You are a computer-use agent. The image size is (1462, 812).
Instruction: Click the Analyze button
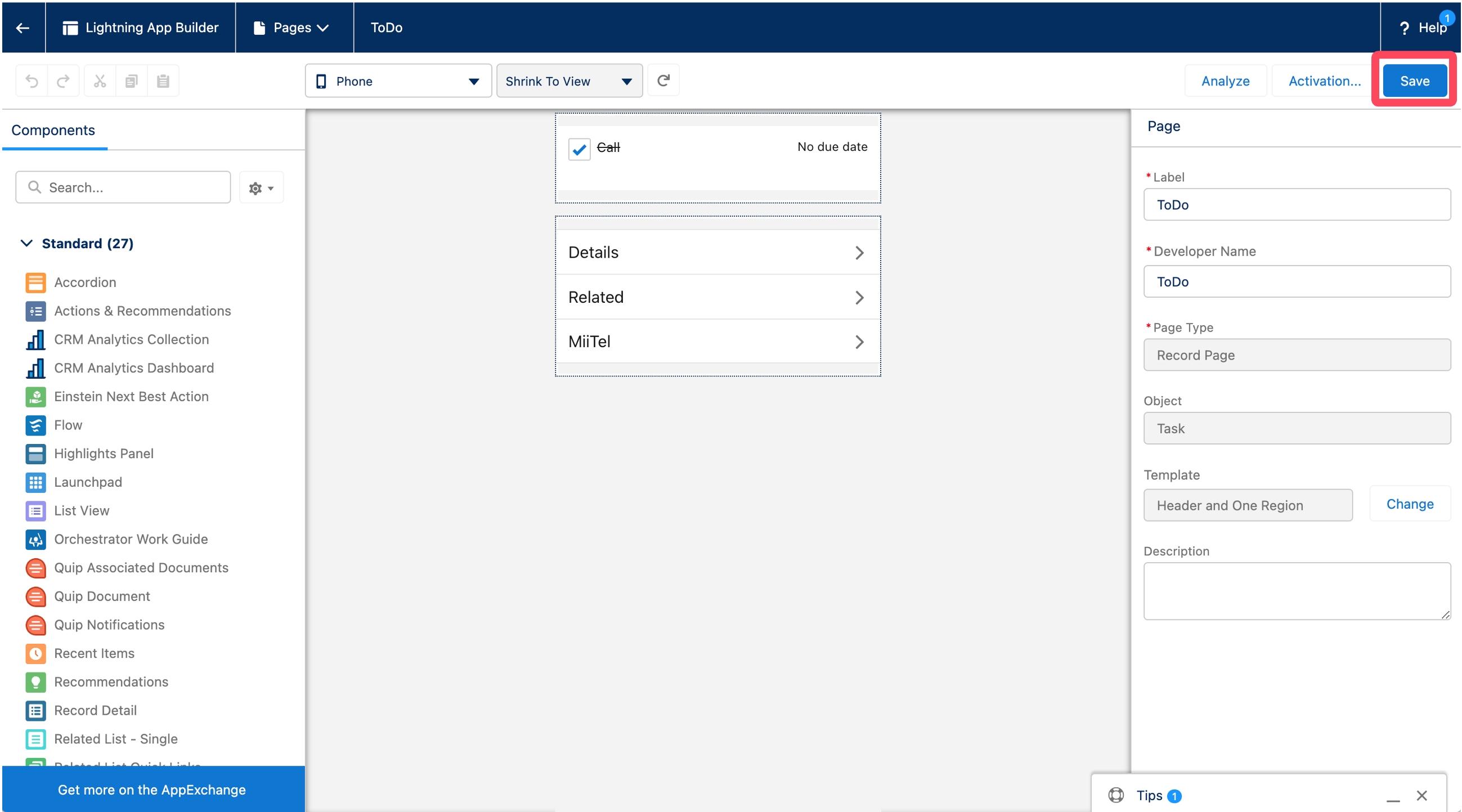(x=1225, y=81)
